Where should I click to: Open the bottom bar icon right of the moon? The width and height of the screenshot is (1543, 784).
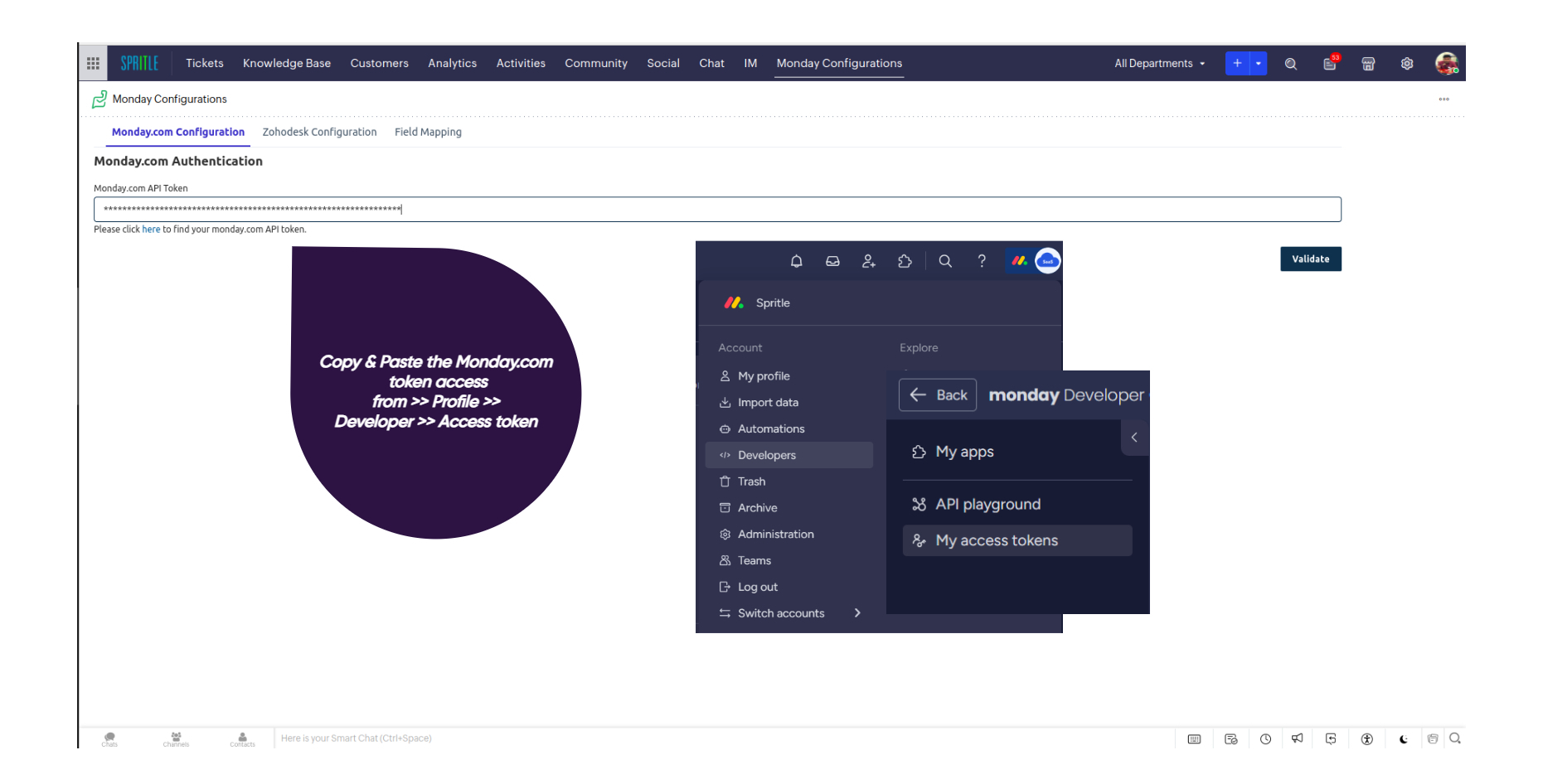1433,738
